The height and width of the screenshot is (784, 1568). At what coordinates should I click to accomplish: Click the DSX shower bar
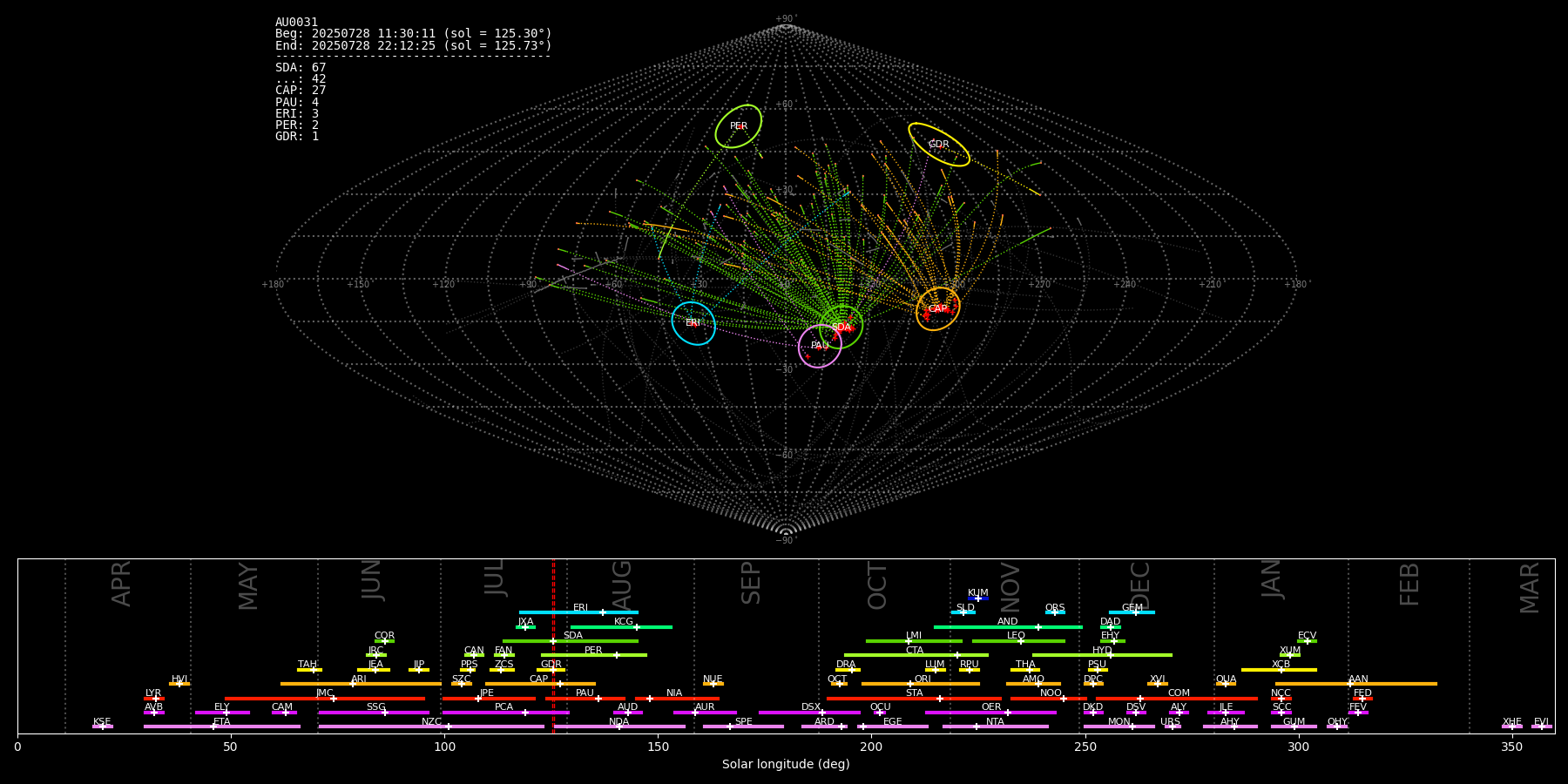(809, 713)
